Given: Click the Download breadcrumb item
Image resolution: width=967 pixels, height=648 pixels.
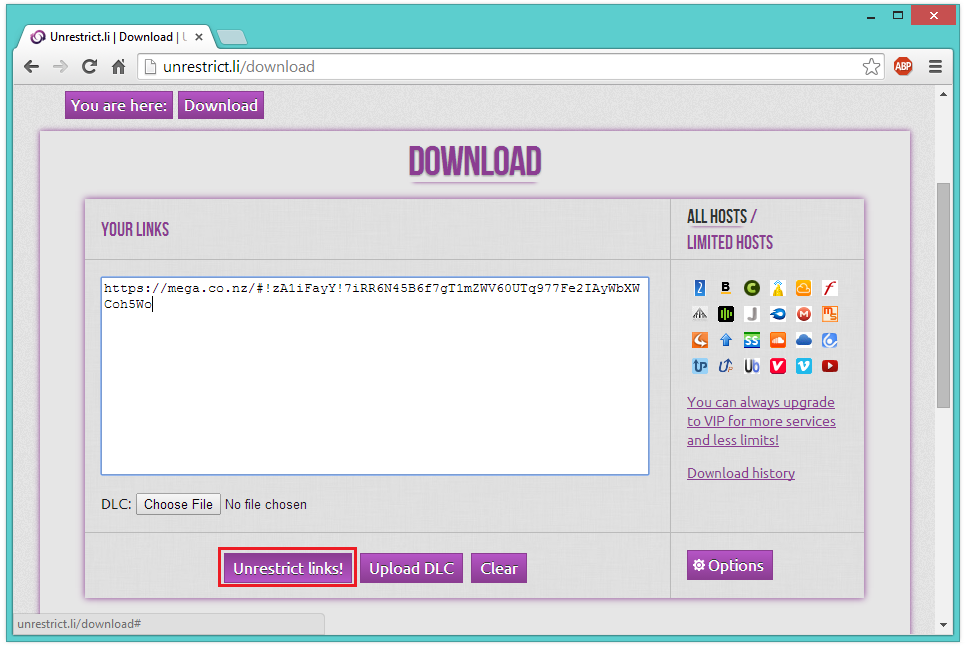Looking at the screenshot, I should [220, 105].
